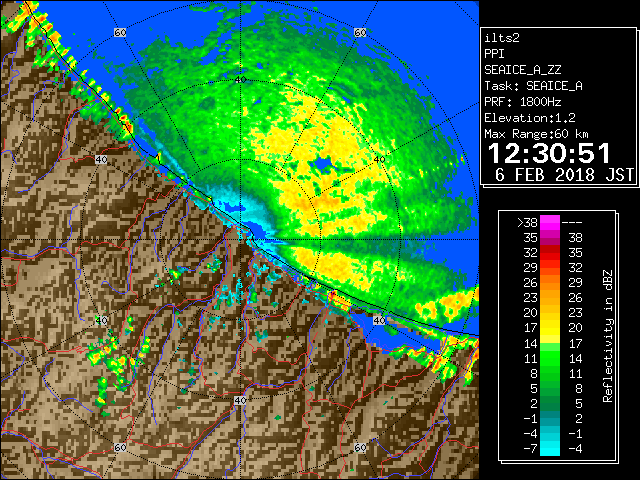Select the PPI scan type label

[494, 54]
